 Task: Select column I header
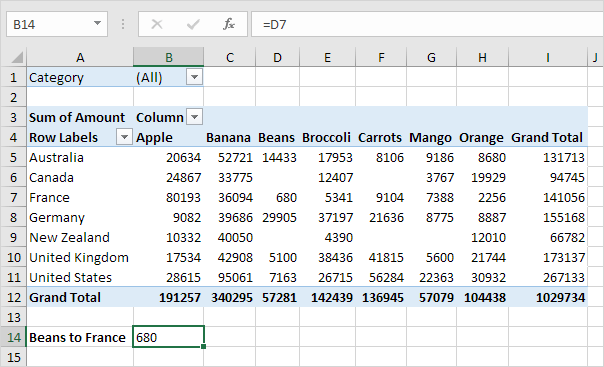[x=548, y=57]
